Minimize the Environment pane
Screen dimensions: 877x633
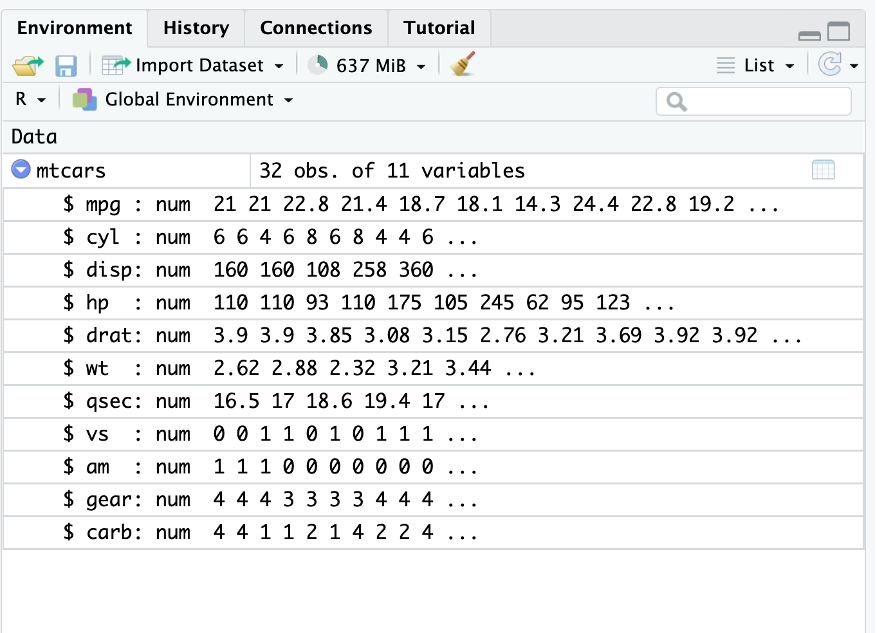810,34
